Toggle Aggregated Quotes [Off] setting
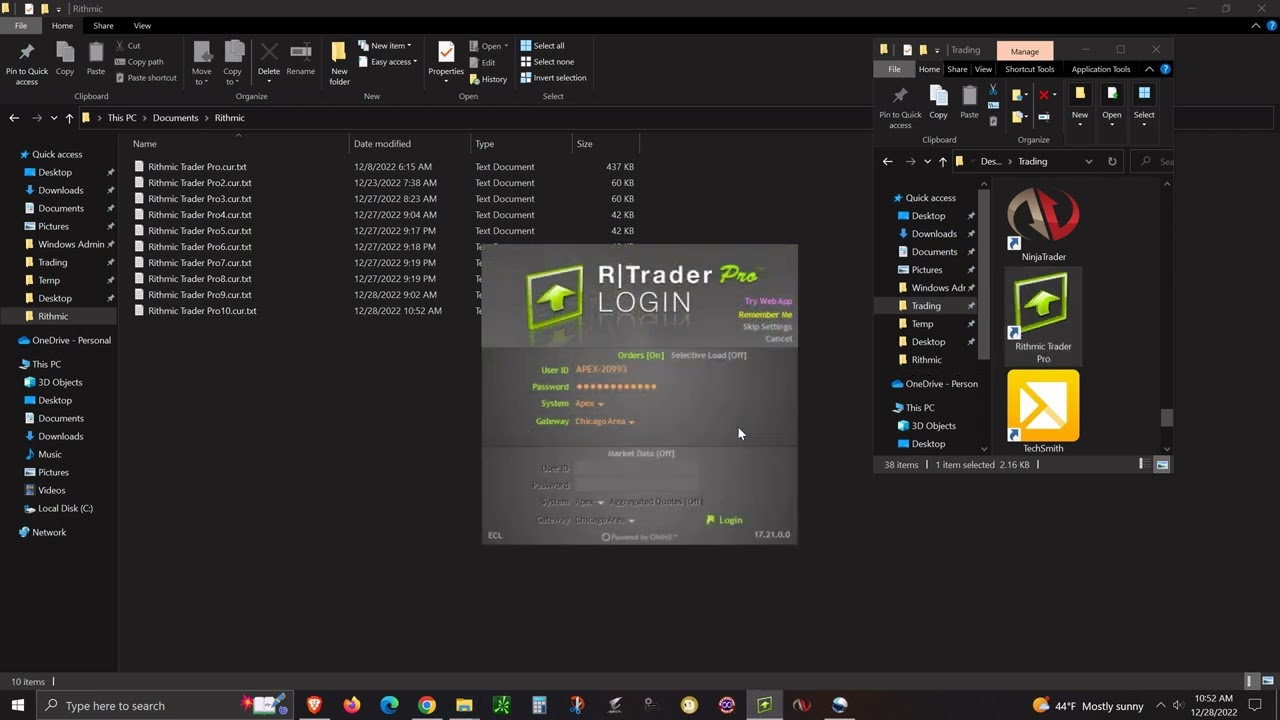The width and height of the screenshot is (1280, 720). [655, 502]
